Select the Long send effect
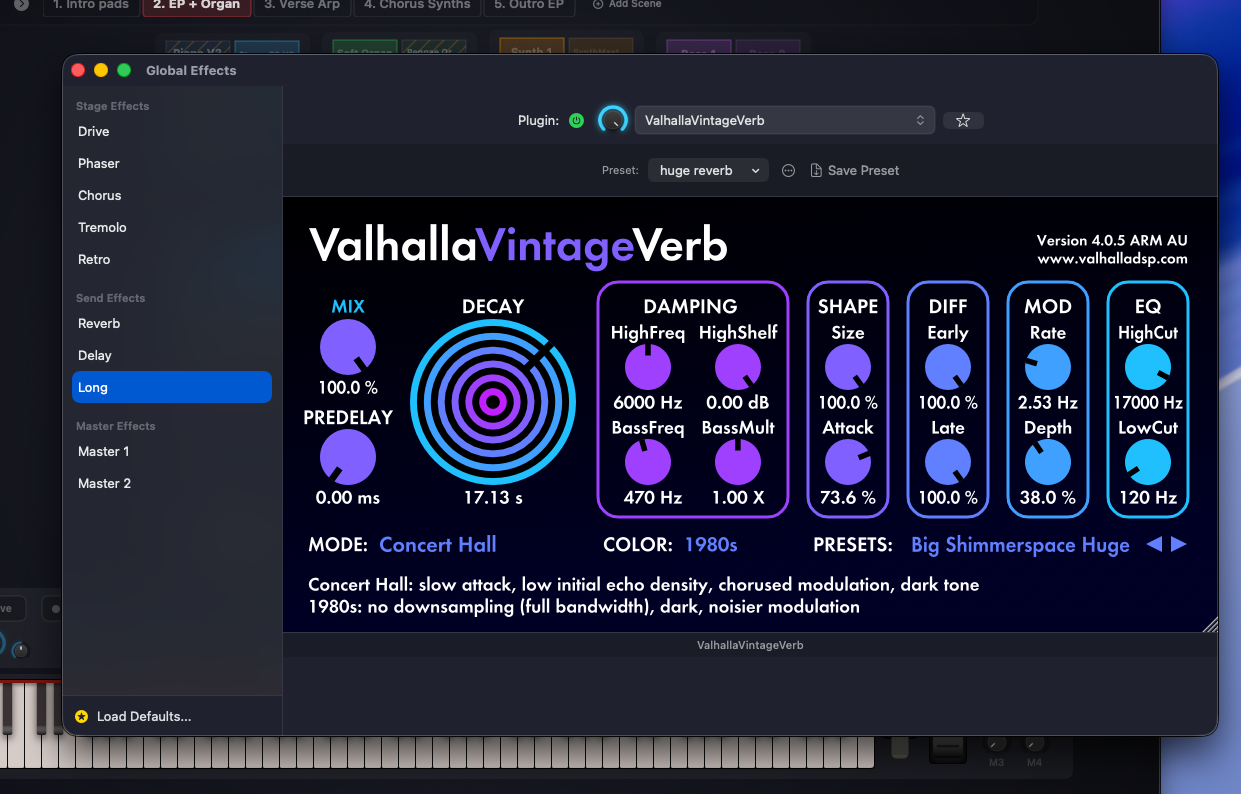 click(x=172, y=387)
